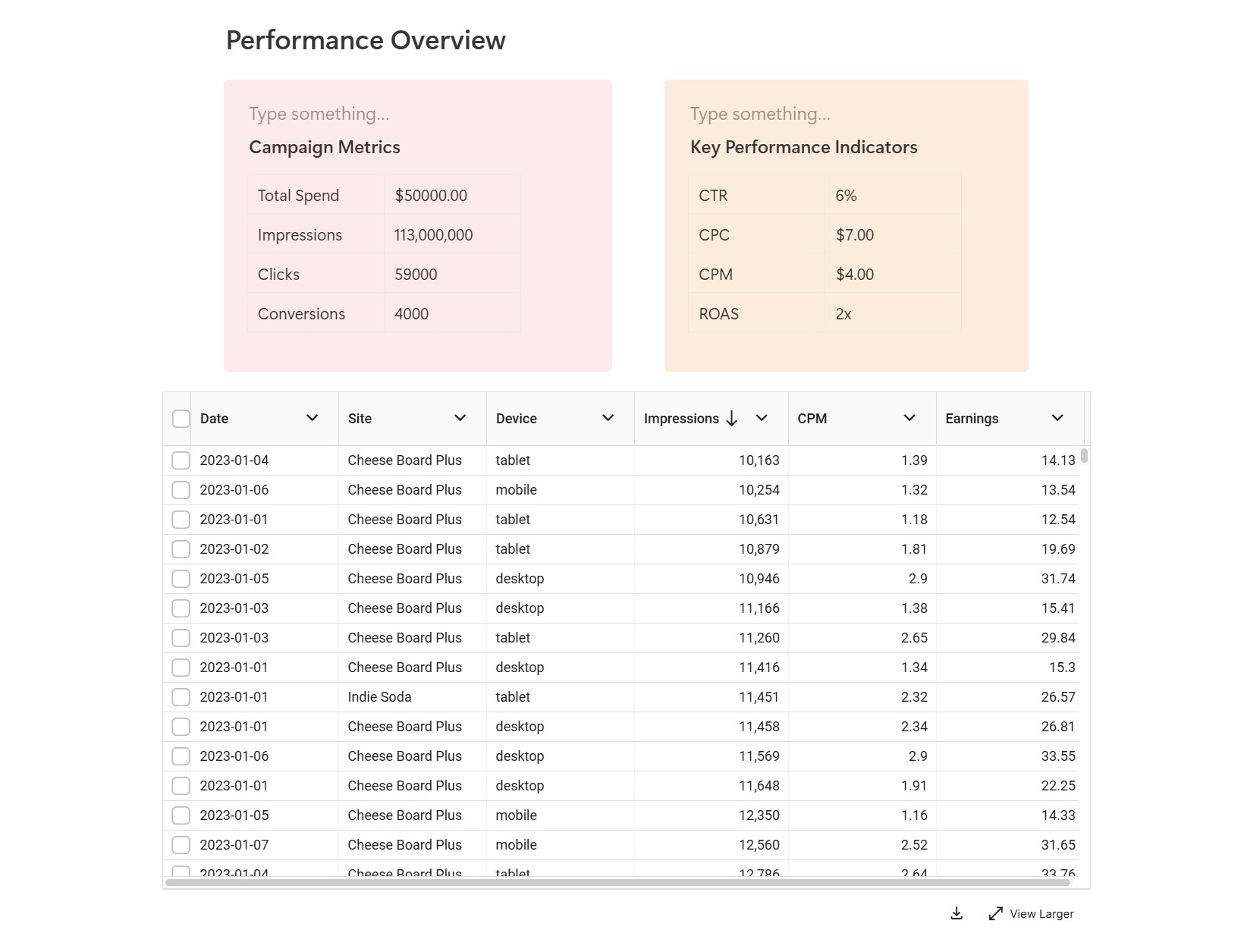Select the checkbox for row with 10,631 impressions
The height and width of the screenshot is (952, 1241).
(181, 520)
